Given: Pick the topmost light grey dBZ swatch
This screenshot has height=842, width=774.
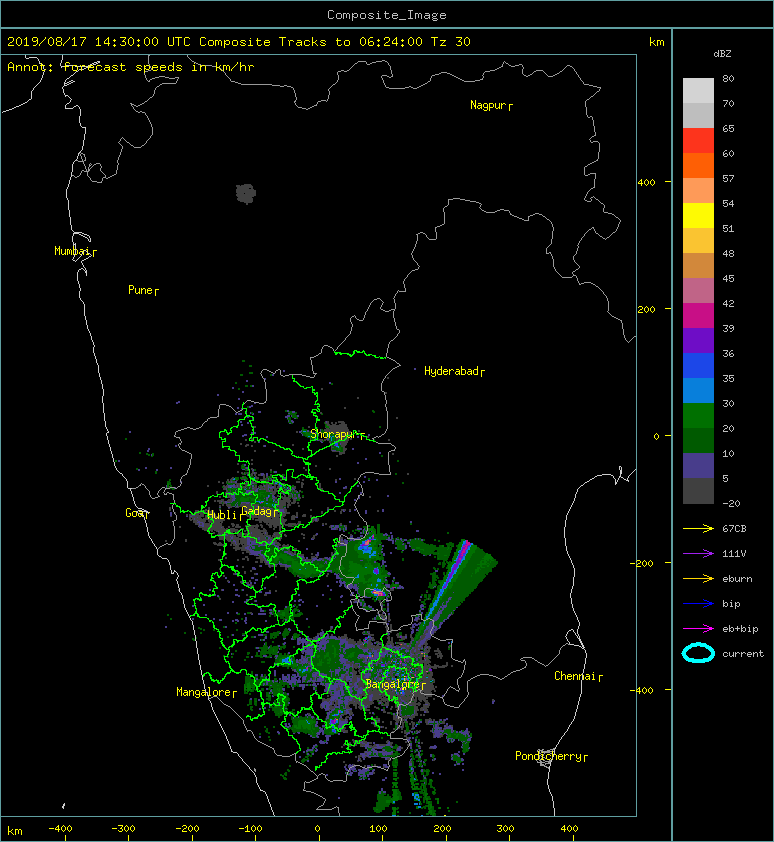Looking at the screenshot, I should tap(698, 90).
